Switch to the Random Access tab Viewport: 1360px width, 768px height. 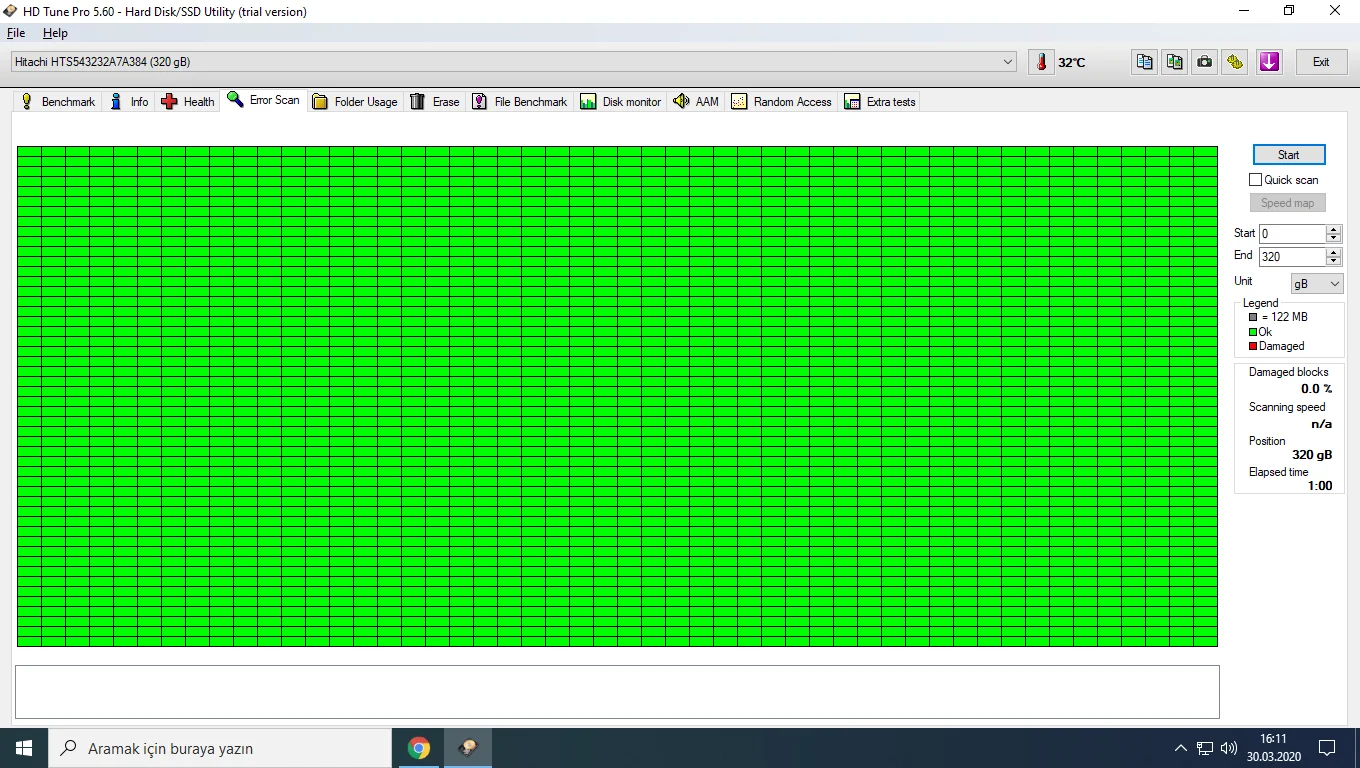[782, 102]
